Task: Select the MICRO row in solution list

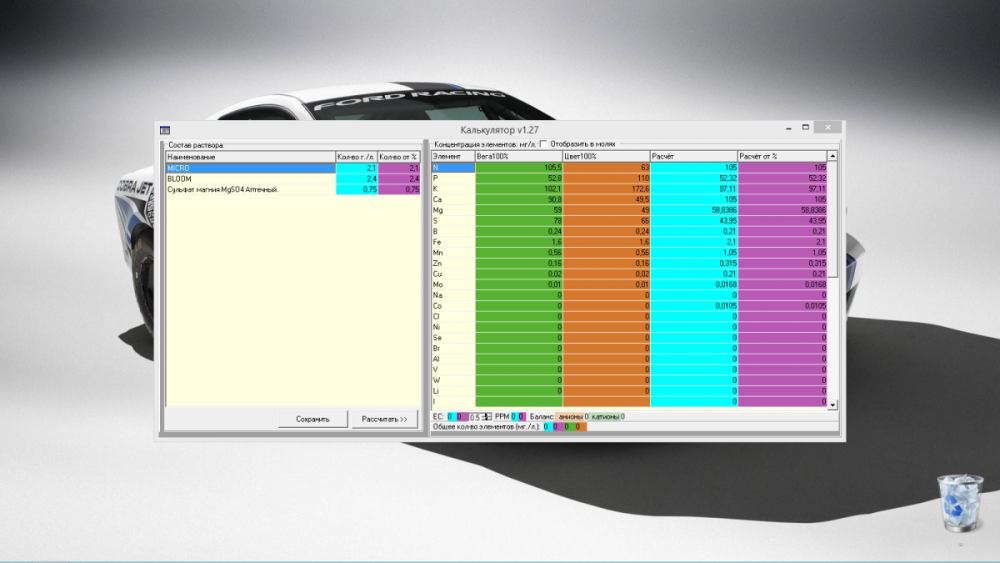Action: click(x=293, y=168)
